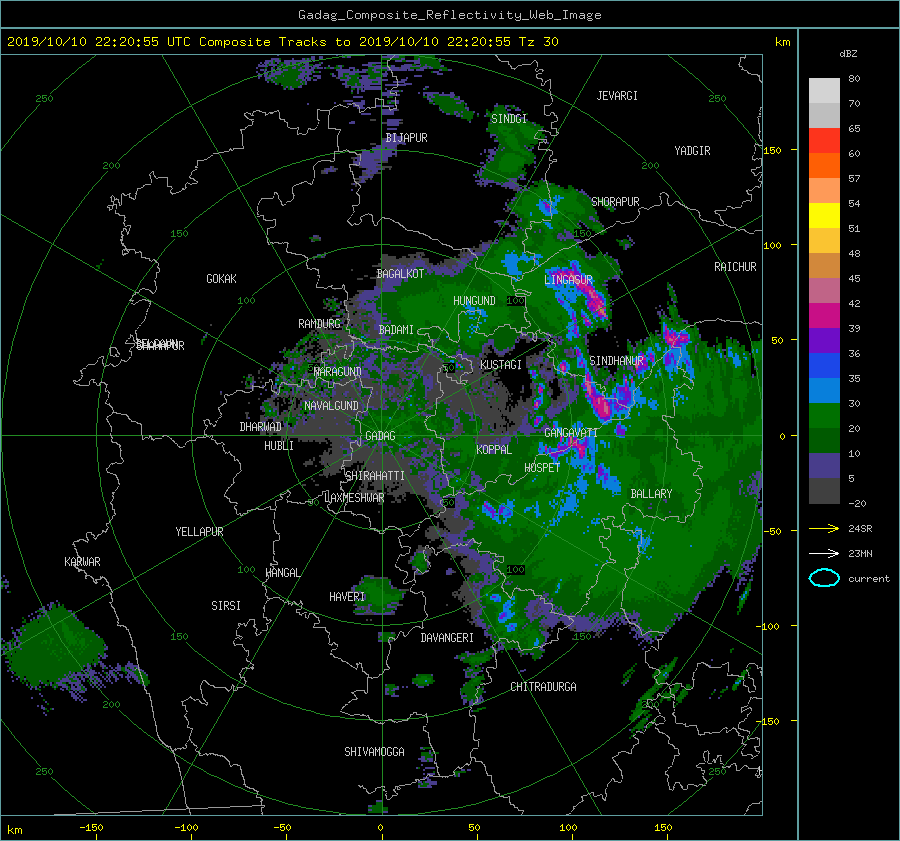Click the GOKAK city label

(x=222, y=279)
